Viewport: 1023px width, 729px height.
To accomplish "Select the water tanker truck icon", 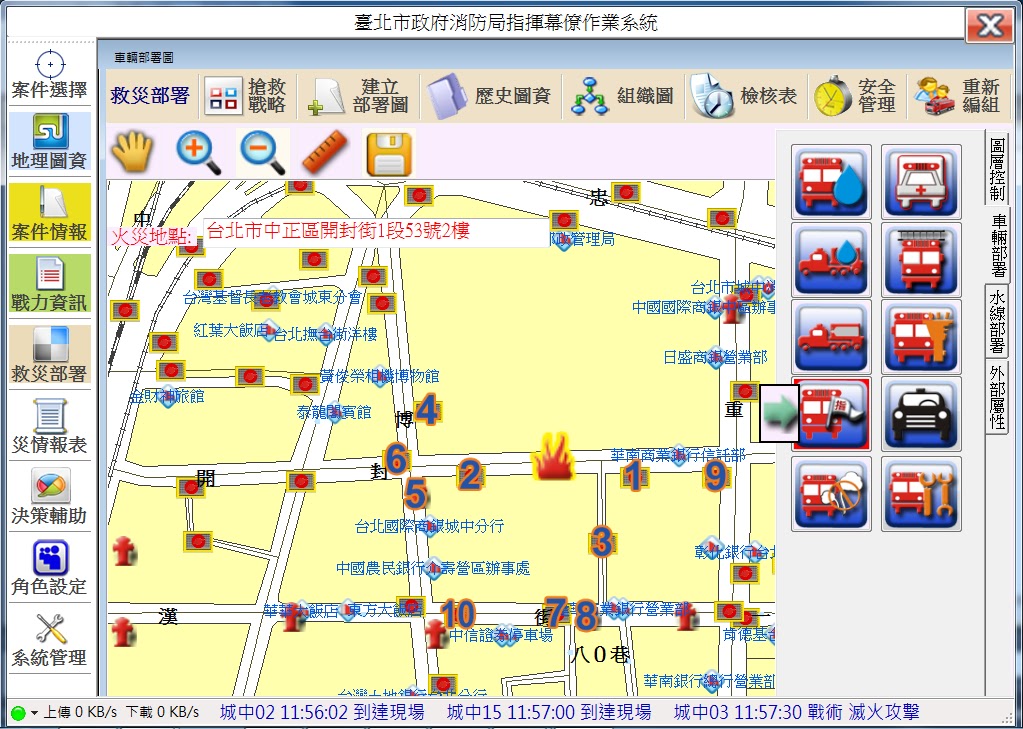I will click(x=831, y=260).
